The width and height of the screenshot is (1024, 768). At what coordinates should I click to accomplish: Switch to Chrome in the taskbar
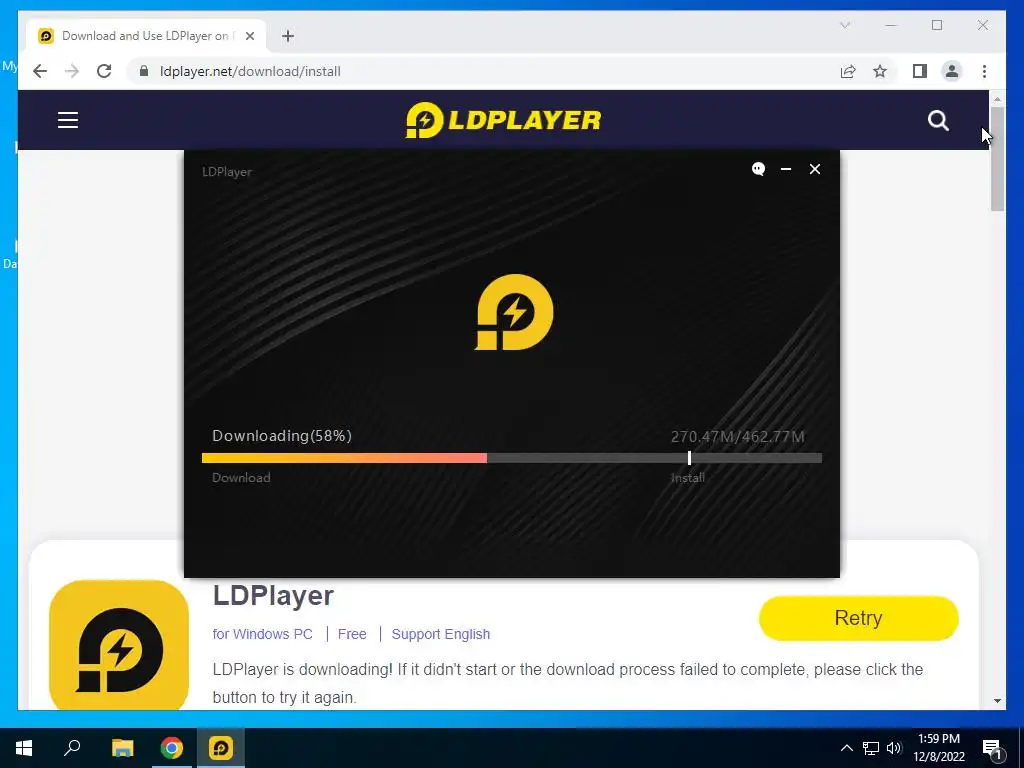[x=172, y=748]
